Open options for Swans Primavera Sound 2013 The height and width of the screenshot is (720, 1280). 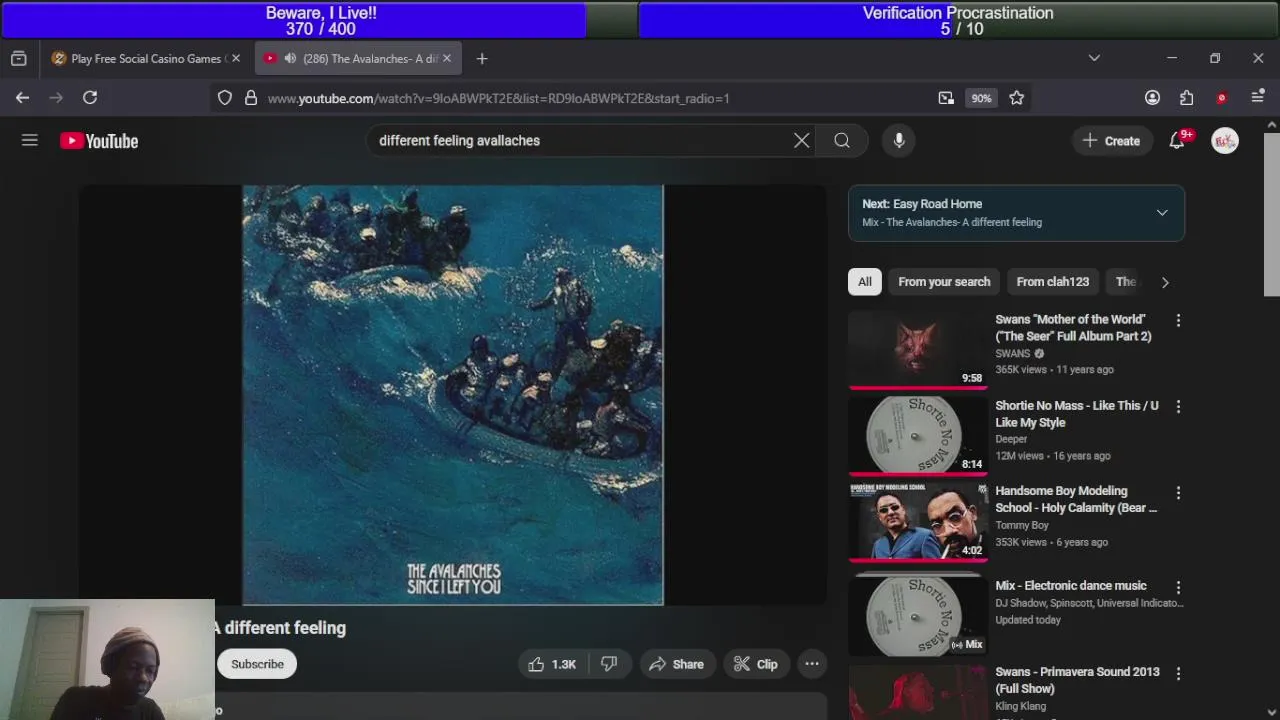tap(1178, 673)
